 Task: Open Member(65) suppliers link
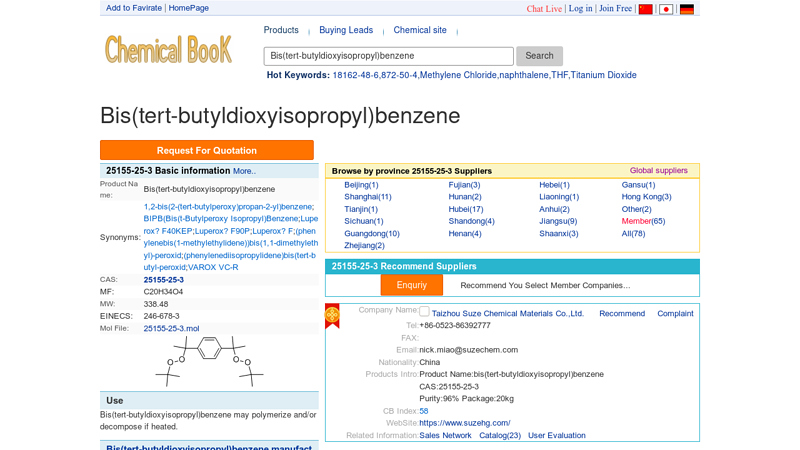tap(643, 221)
